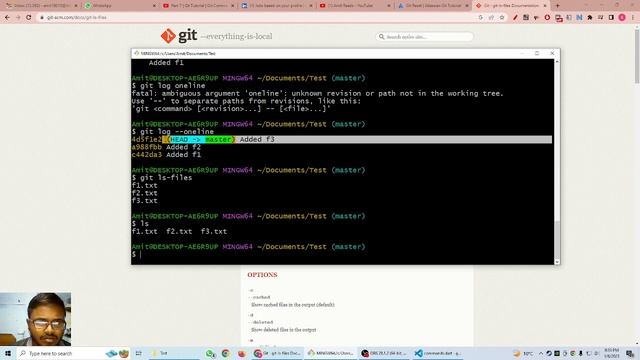Screen dimensions: 640x360
Task: Click the --cached option text
Action: (260, 297)
